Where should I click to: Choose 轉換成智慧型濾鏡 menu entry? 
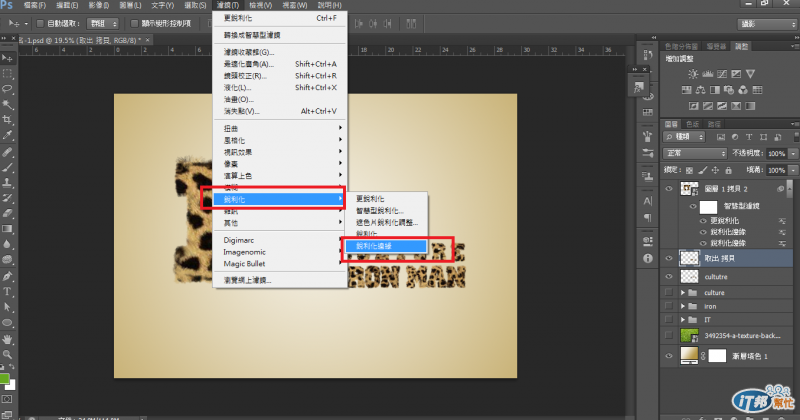click(x=280, y=35)
